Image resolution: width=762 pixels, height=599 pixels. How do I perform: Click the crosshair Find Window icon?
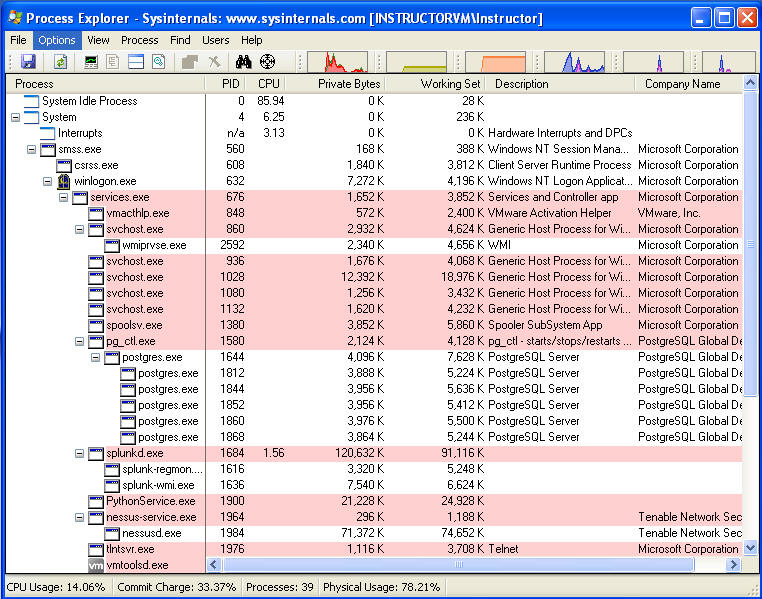point(267,62)
